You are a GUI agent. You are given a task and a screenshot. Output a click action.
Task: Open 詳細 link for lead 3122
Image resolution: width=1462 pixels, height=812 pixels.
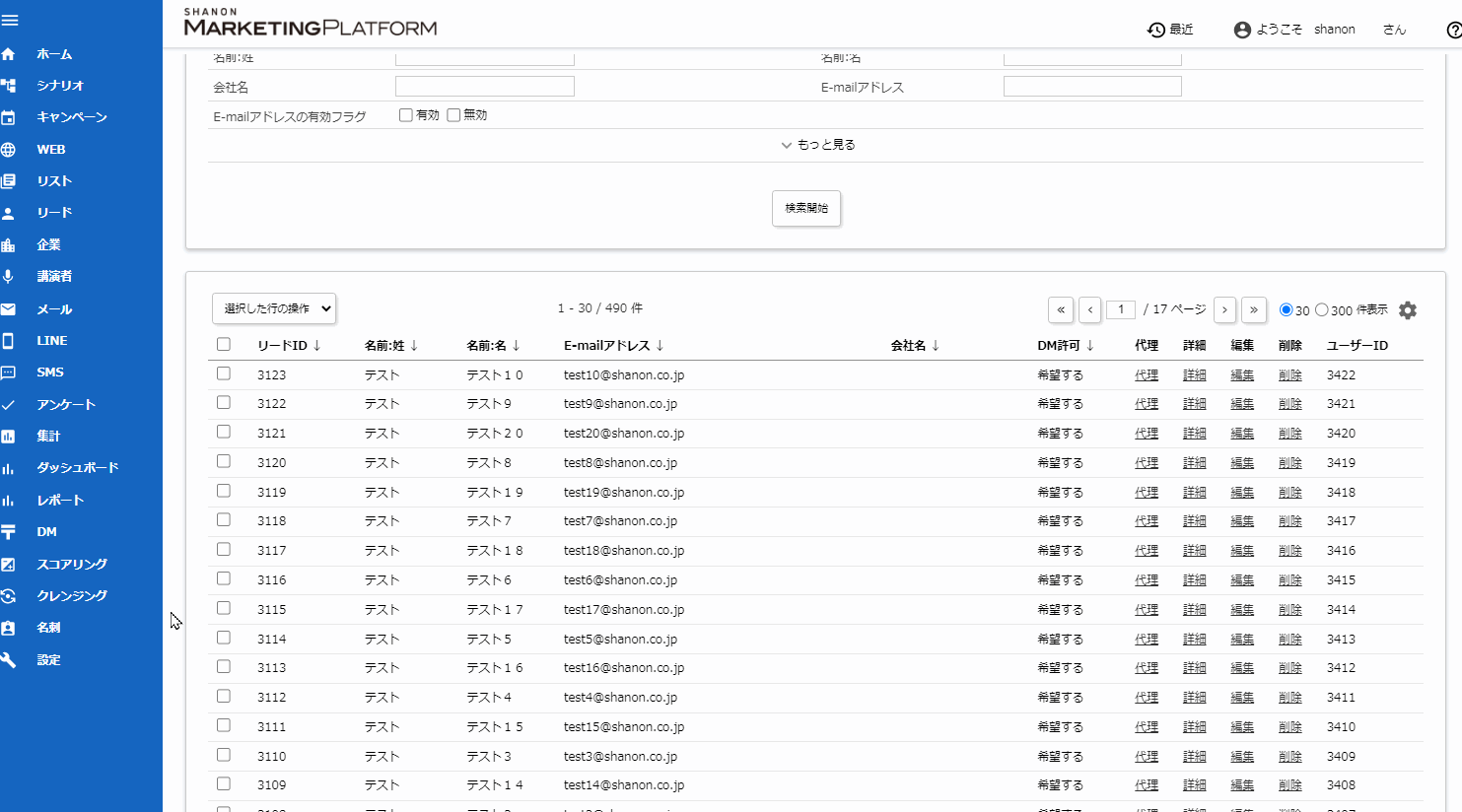click(1195, 404)
